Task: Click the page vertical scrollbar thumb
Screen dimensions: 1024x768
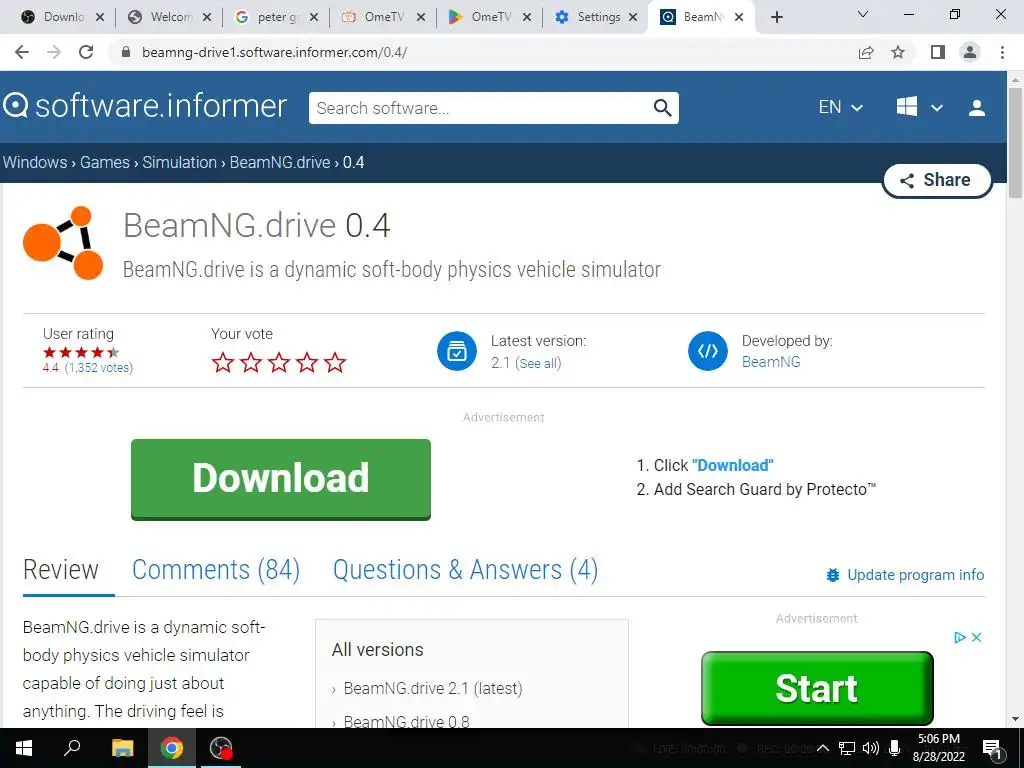Action: tap(1015, 143)
